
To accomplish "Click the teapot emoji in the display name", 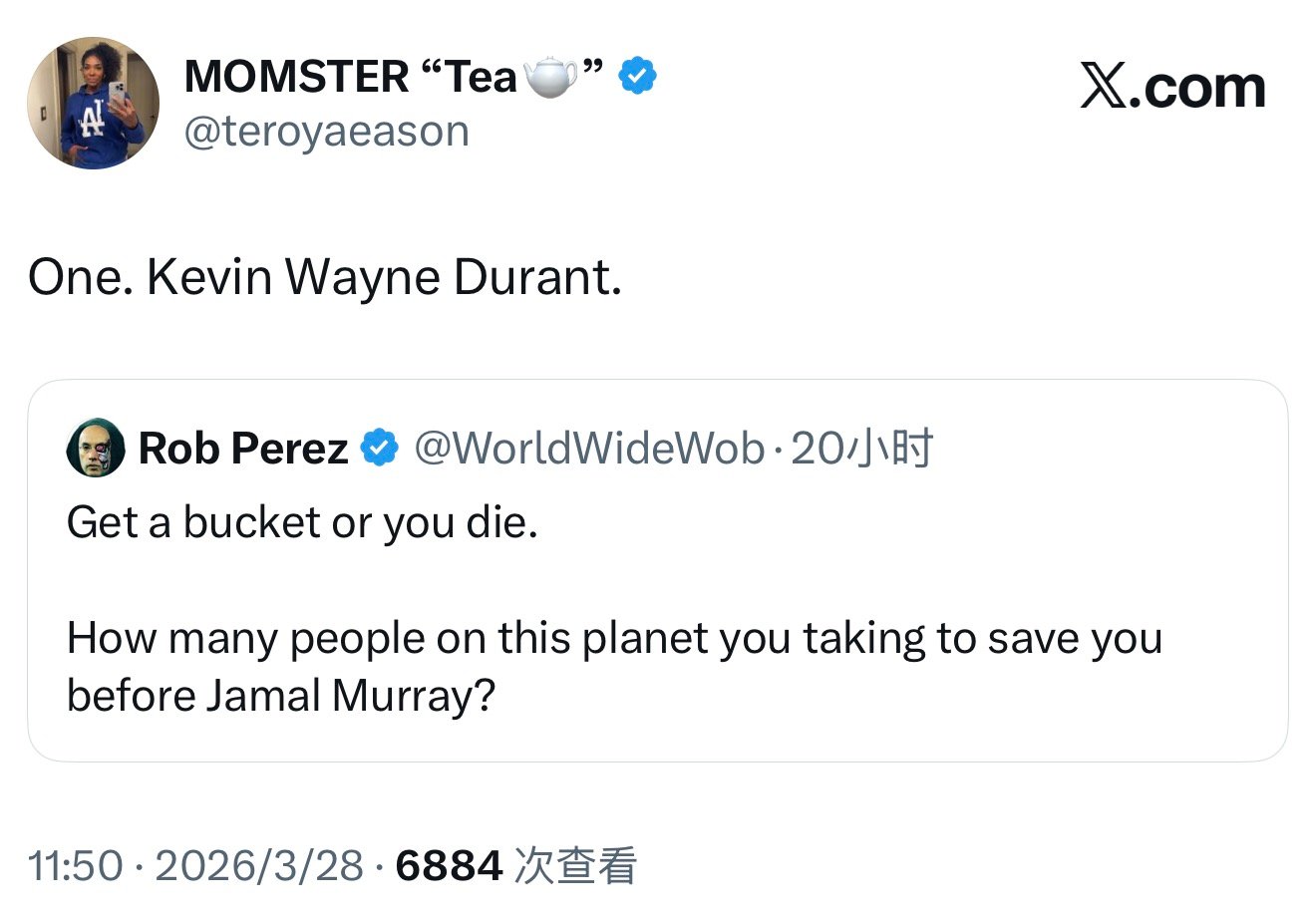I will [550, 77].
